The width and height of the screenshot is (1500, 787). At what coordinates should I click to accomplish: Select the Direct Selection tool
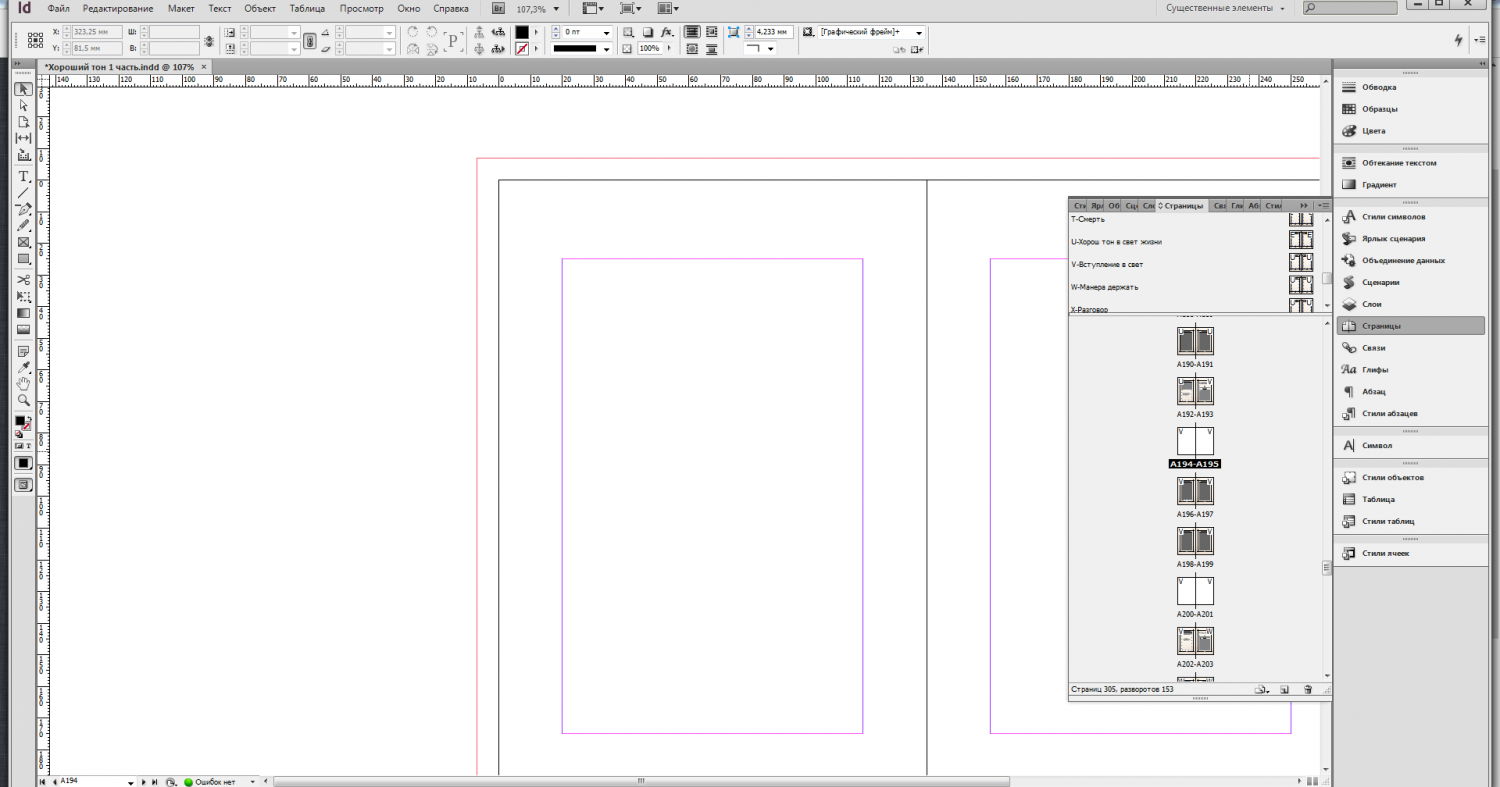pos(23,105)
